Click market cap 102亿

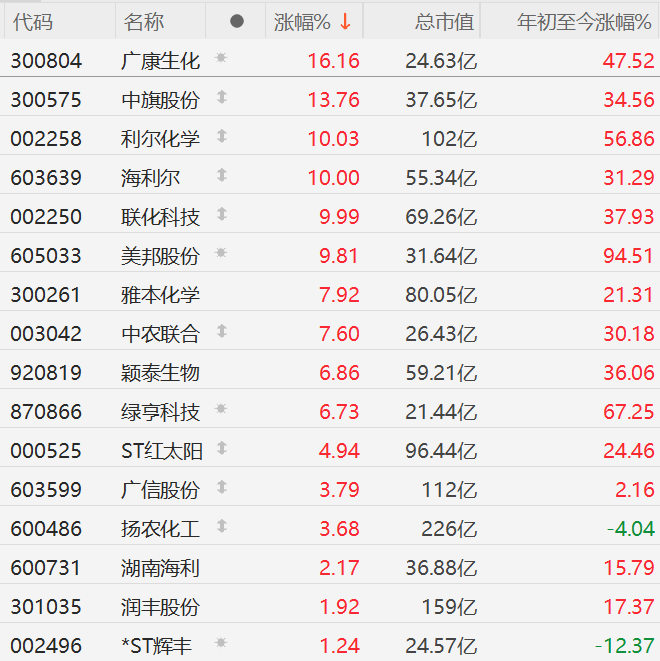[449, 139]
